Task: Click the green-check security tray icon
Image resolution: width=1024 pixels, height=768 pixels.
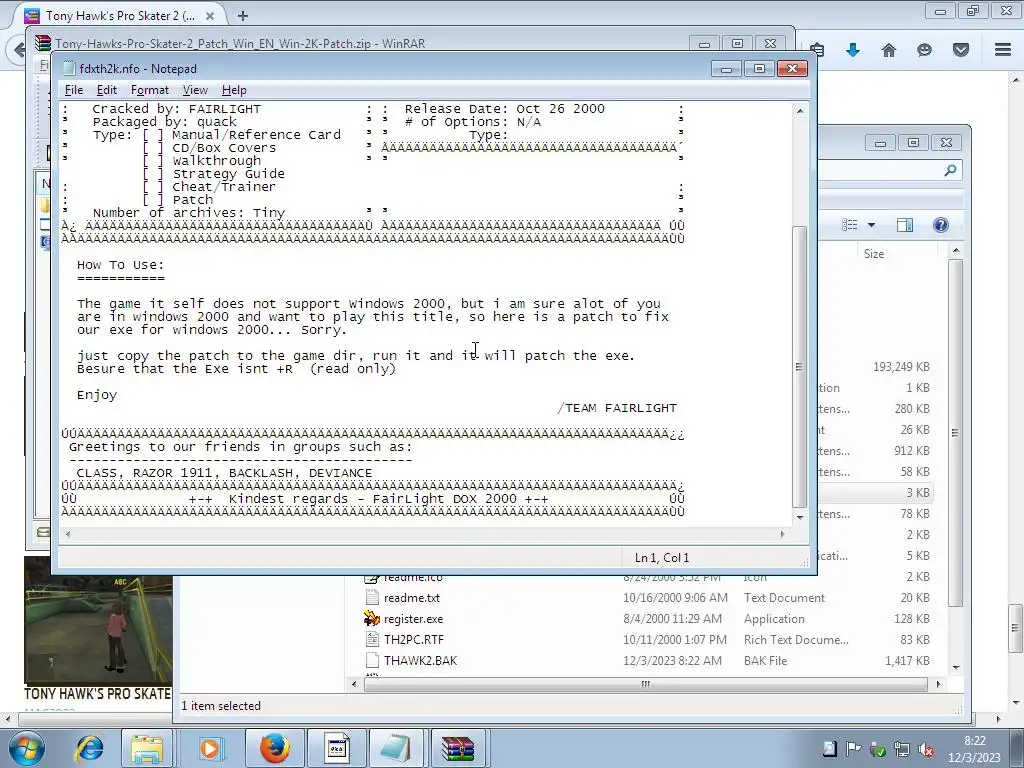Action: [878, 749]
